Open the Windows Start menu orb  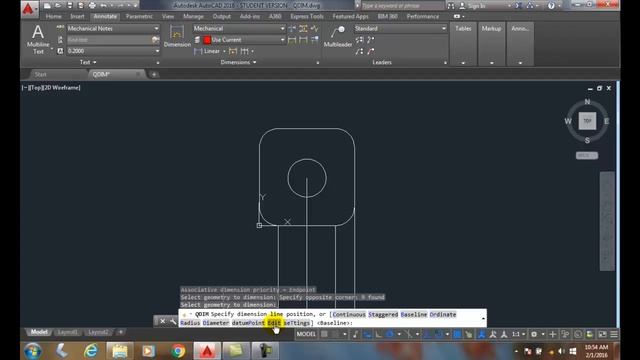pos(33,351)
